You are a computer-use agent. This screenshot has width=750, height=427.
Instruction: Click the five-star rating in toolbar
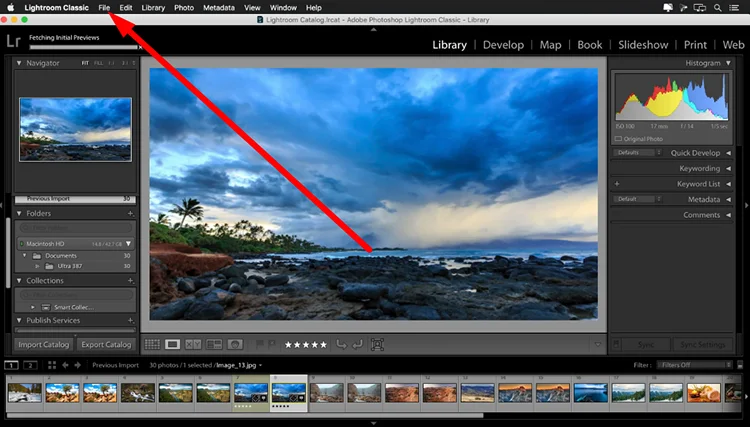coord(306,344)
